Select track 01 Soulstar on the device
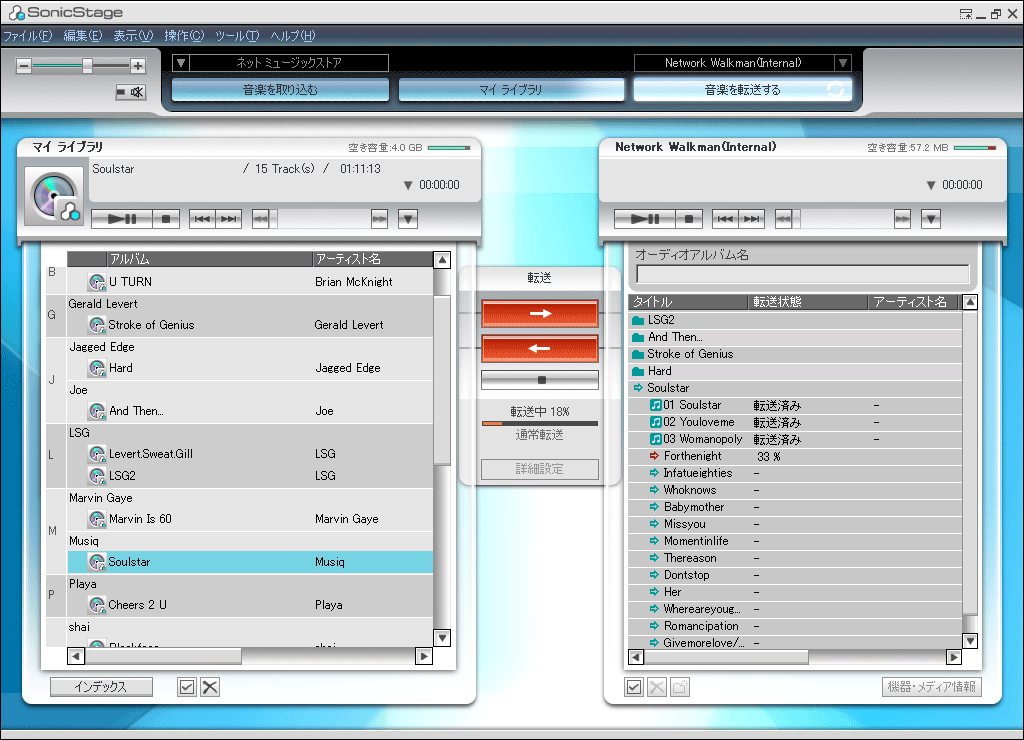The height and width of the screenshot is (740, 1024). point(795,405)
